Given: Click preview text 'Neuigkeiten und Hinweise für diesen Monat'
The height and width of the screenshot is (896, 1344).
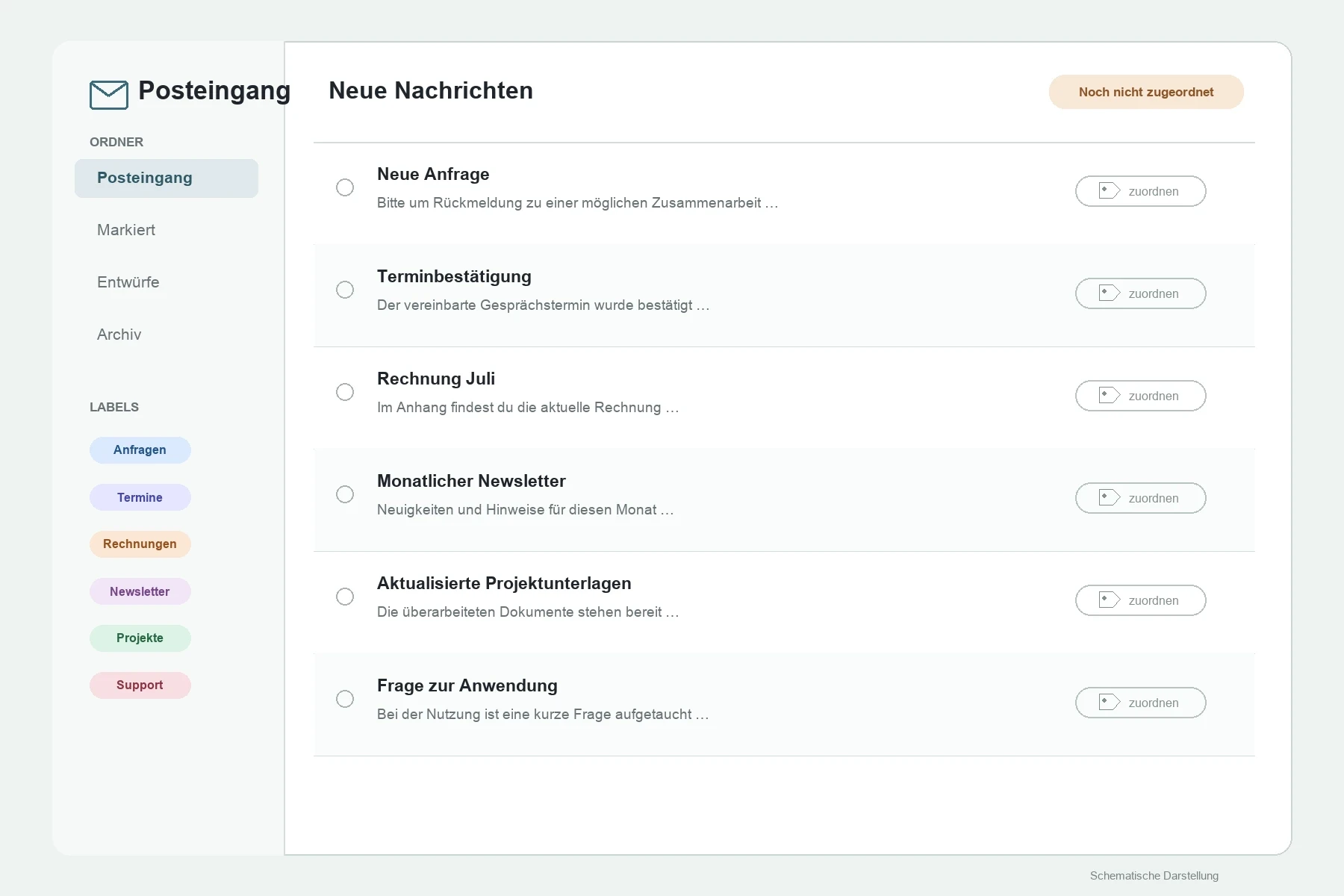Looking at the screenshot, I should pos(517,510).
